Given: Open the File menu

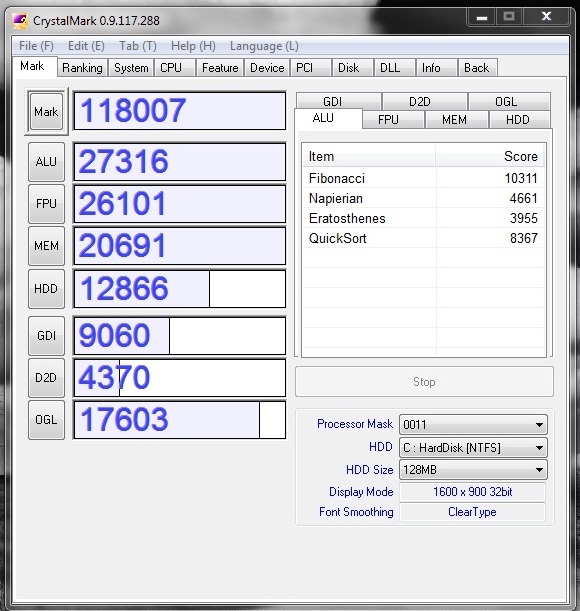Looking at the screenshot, I should point(36,46).
